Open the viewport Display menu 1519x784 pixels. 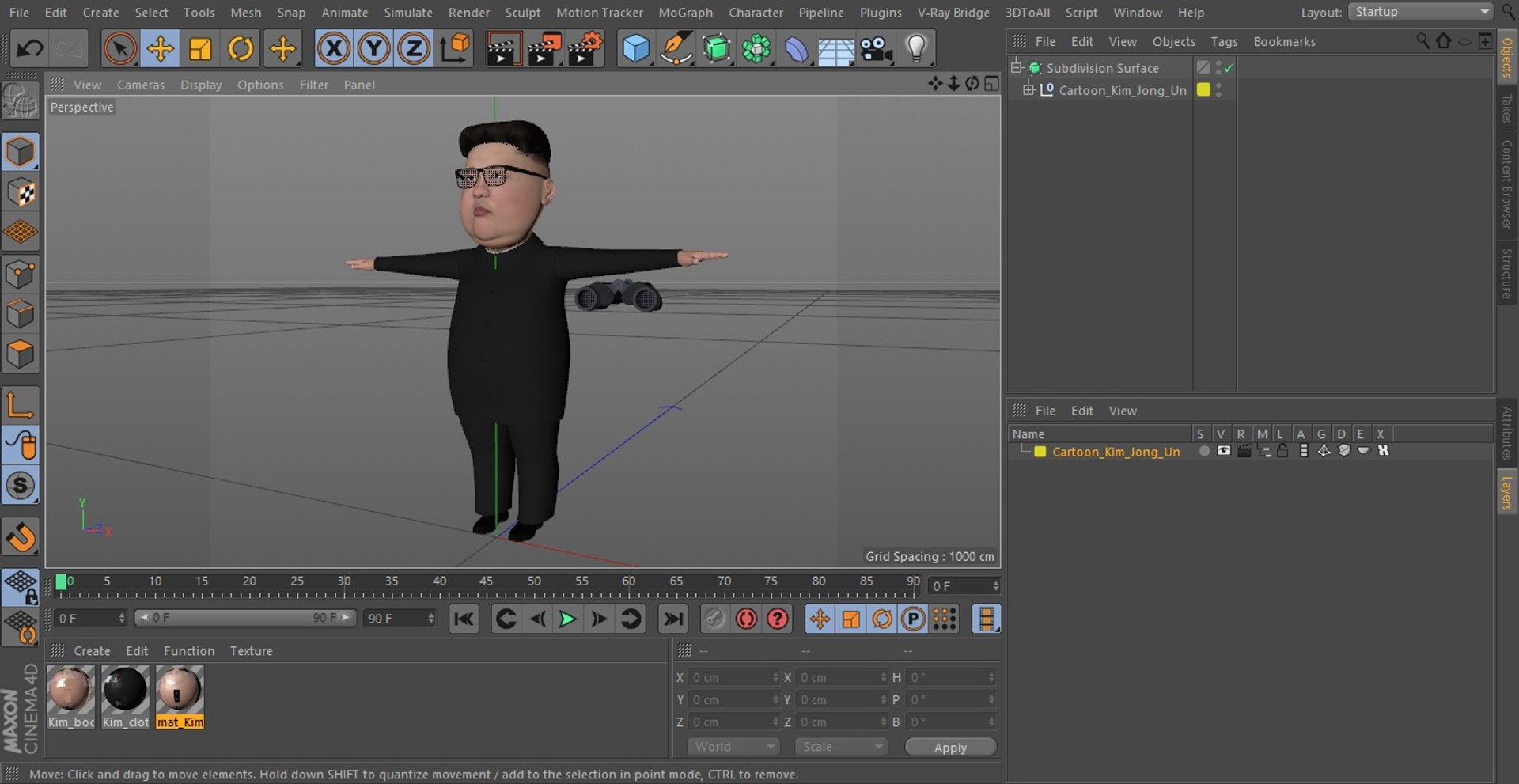click(x=201, y=85)
